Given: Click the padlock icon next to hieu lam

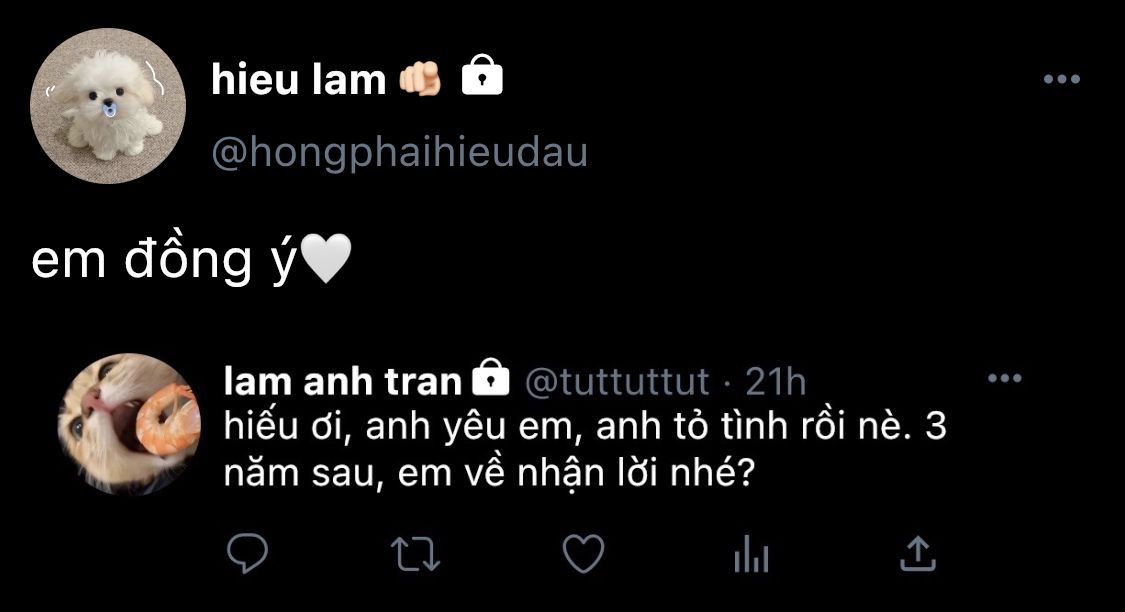Looking at the screenshot, I should pos(482,77).
